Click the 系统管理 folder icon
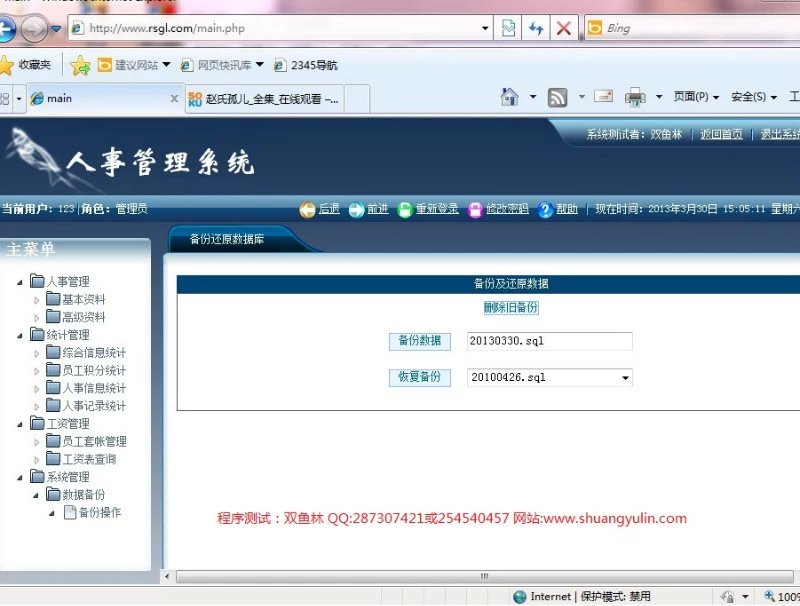Screen dimensions: 800x606 pos(37,476)
